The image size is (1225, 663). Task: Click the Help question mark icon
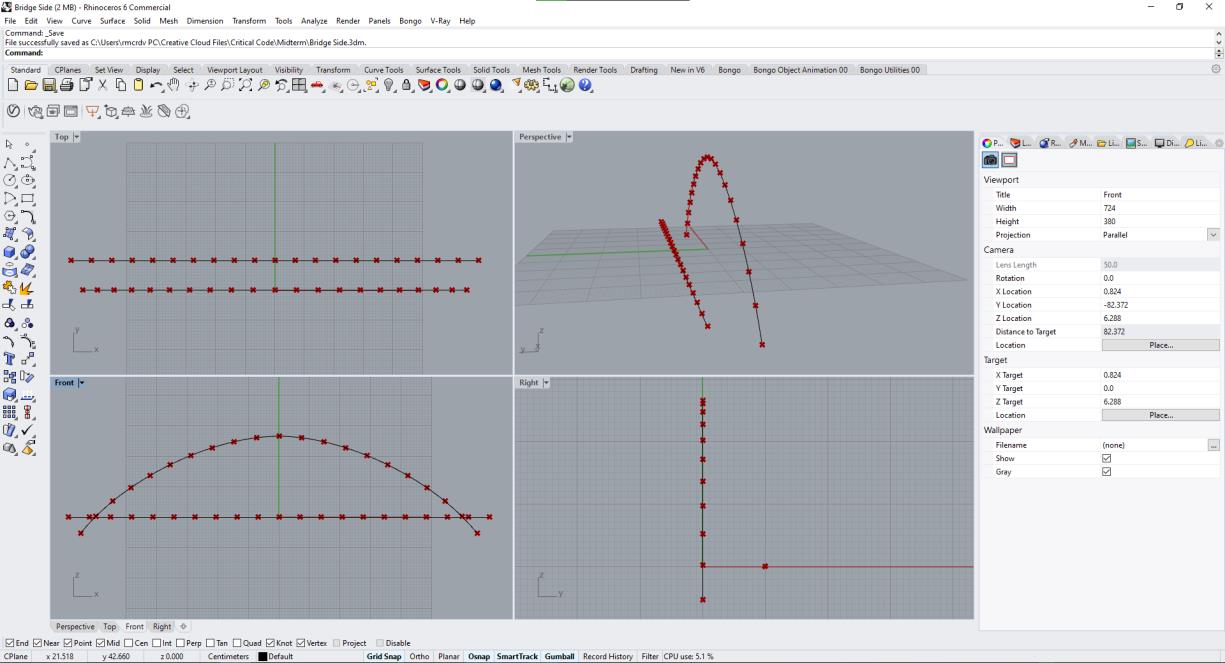pyautogui.click(x=586, y=86)
